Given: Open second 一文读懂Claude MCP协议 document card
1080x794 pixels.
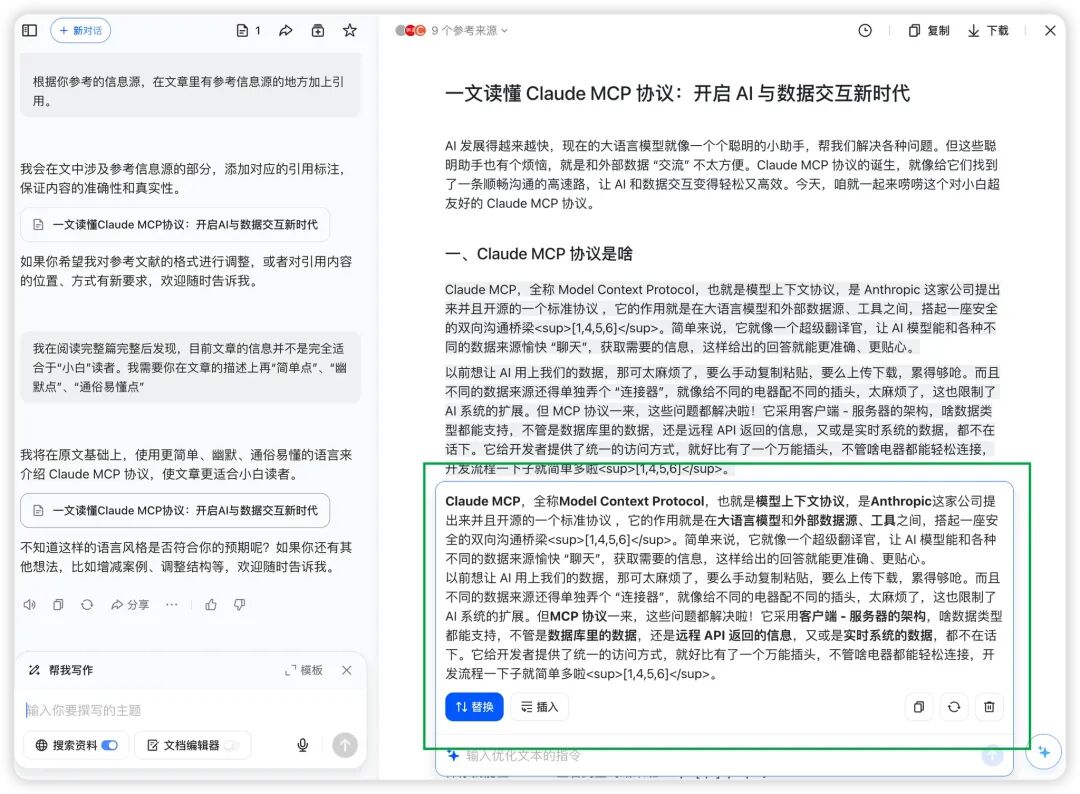Looking at the screenshot, I should 175,510.
